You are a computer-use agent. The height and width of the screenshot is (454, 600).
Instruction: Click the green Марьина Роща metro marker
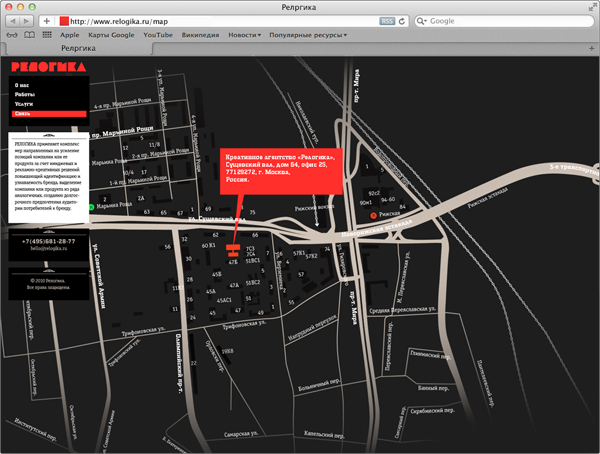click(90, 207)
